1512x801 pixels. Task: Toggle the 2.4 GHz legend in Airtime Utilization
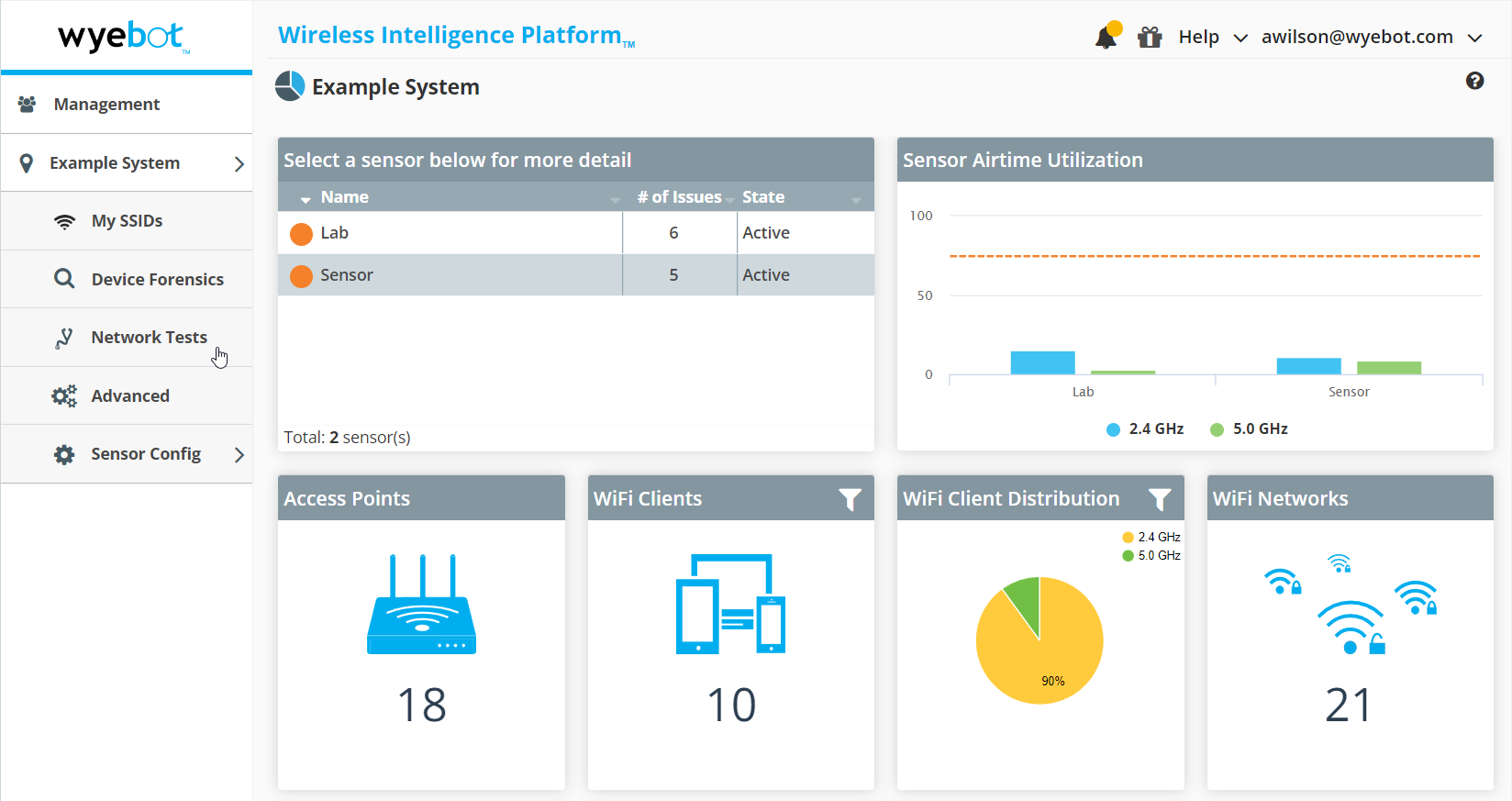(1145, 429)
